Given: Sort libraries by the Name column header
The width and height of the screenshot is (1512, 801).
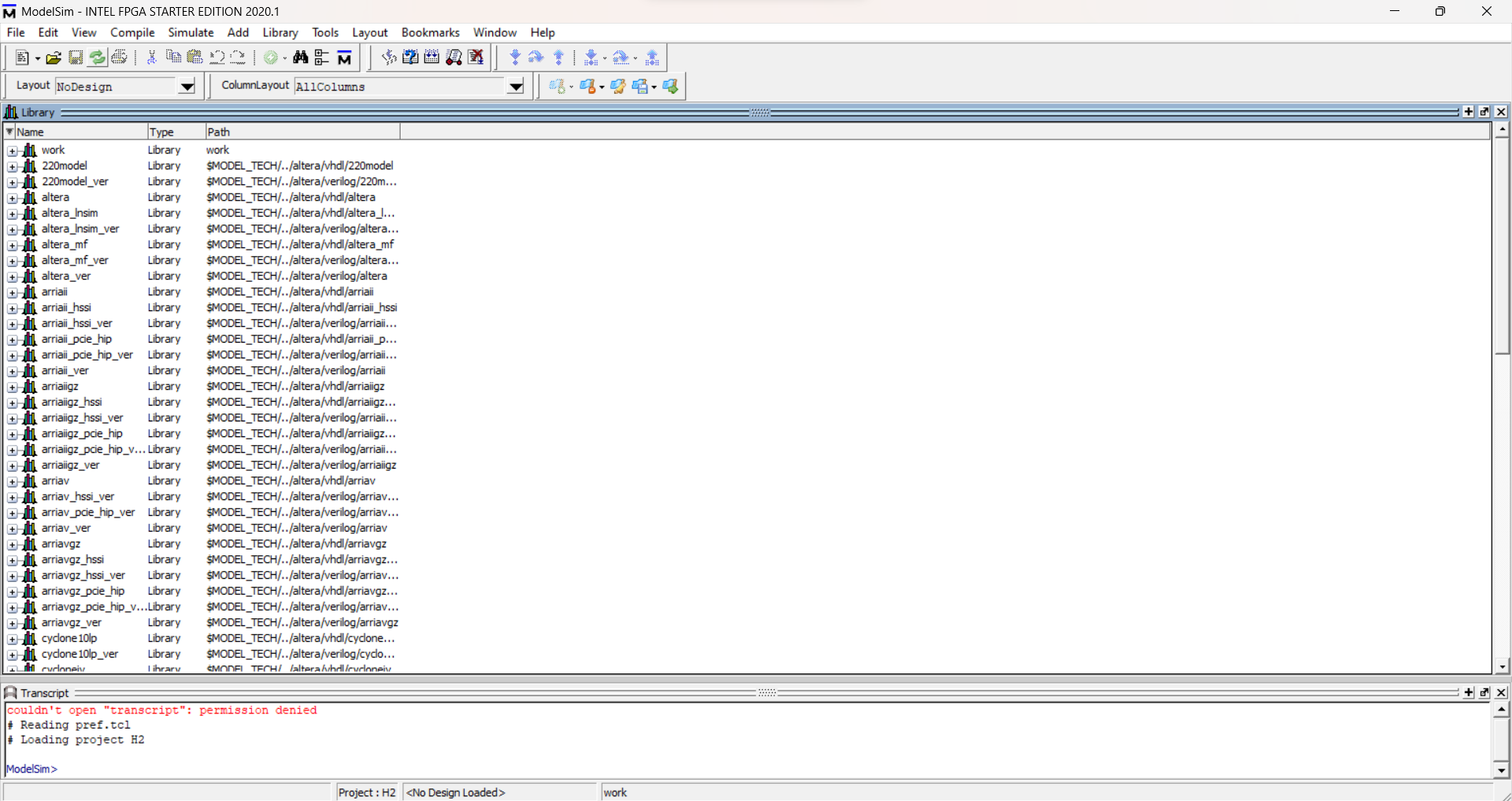Looking at the screenshot, I should [31, 132].
